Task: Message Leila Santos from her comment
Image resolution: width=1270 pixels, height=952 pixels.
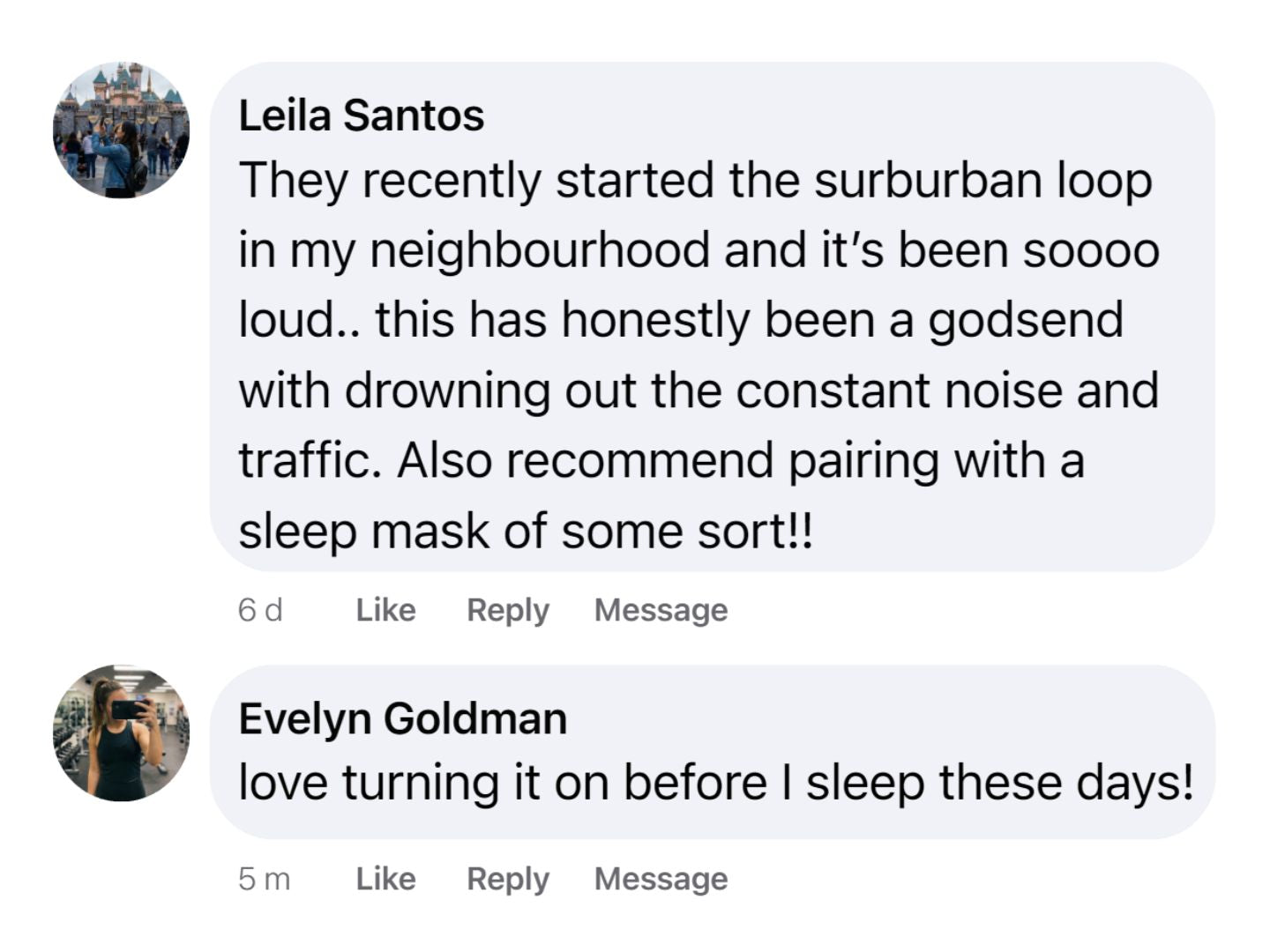Action: tap(661, 610)
